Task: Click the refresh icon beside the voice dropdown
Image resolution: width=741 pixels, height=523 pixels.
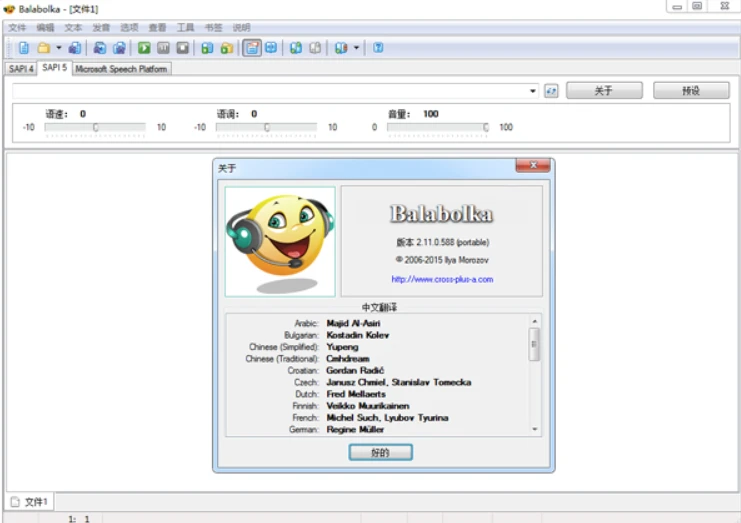Action: (551, 91)
